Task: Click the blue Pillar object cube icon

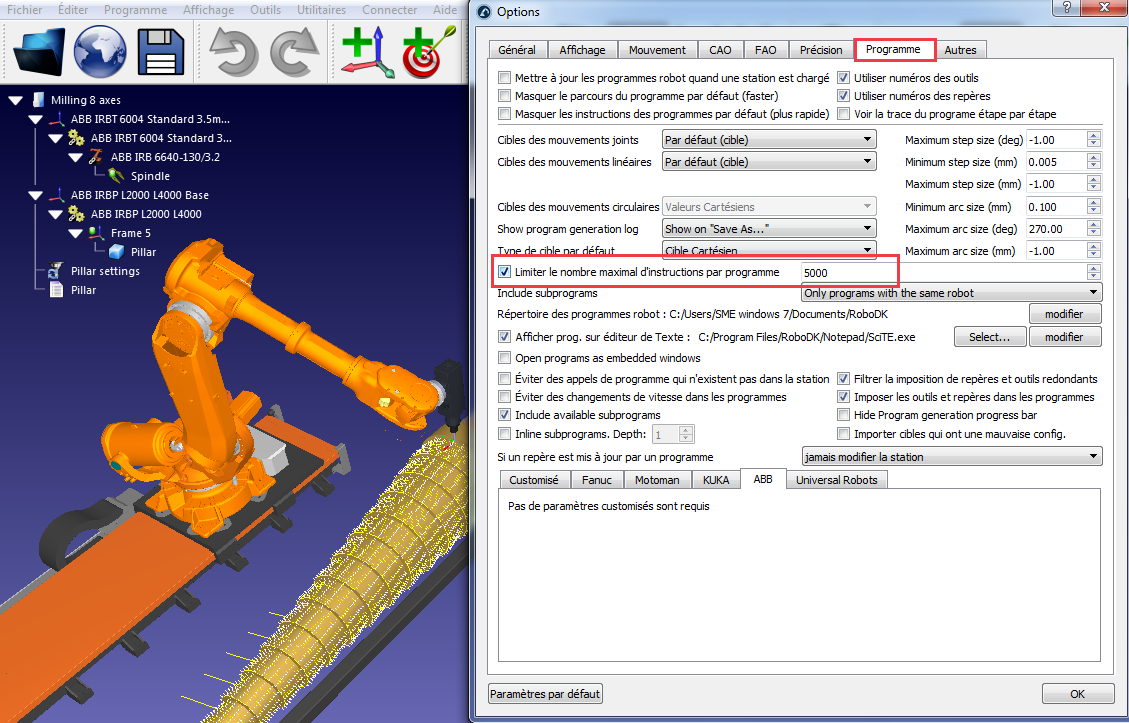Action: click(116, 252)
